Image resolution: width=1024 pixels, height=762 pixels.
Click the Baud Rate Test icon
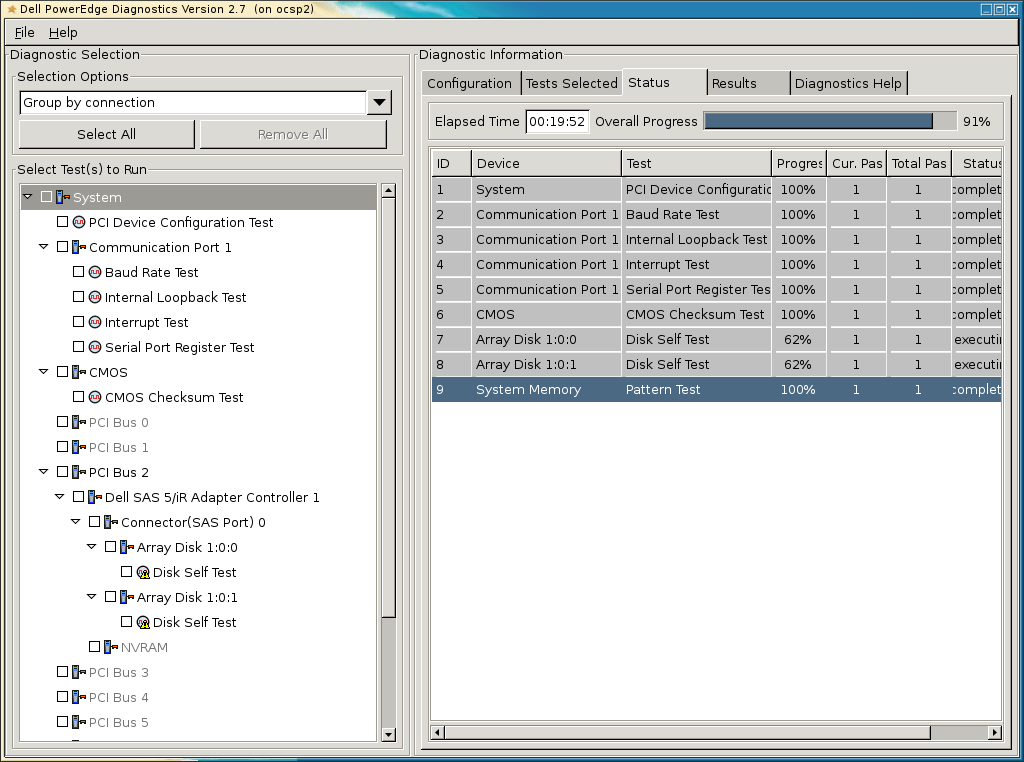95,272
